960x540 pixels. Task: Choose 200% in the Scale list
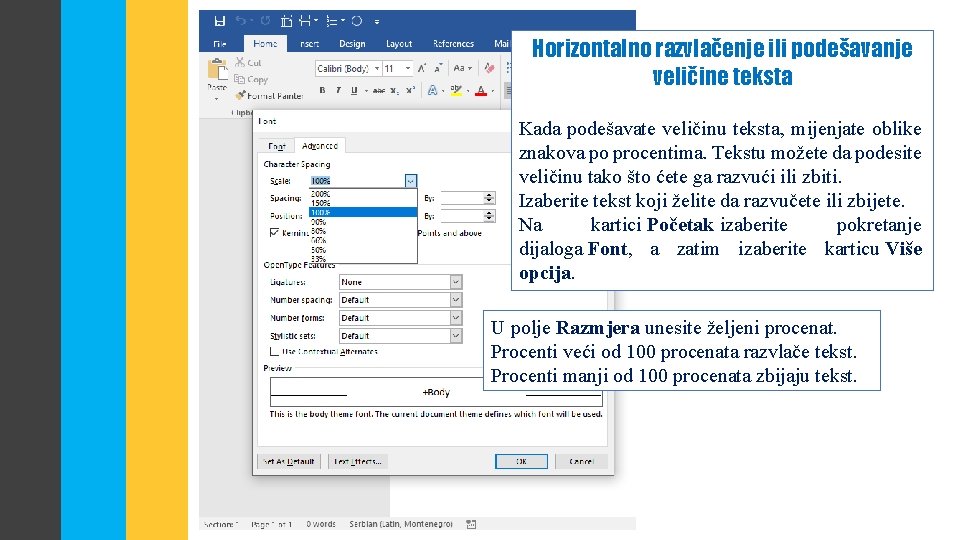click(363, 193)
